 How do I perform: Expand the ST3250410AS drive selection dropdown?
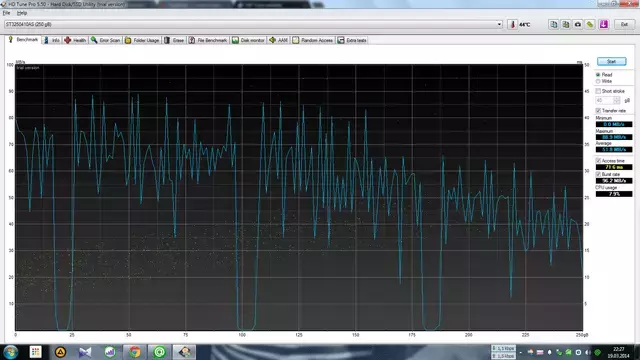(x=499, y=24)
